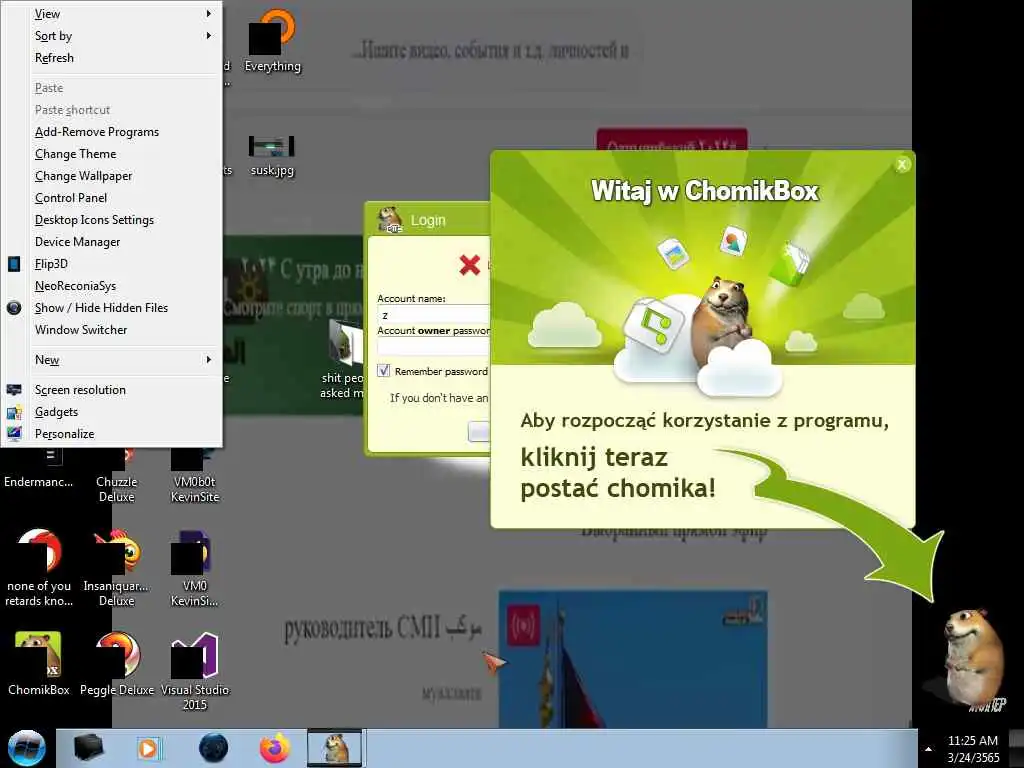Launch Visual Studio 2015 from the desktop
The height and width of the screenshot is (768, 1024).
[195, 669]
